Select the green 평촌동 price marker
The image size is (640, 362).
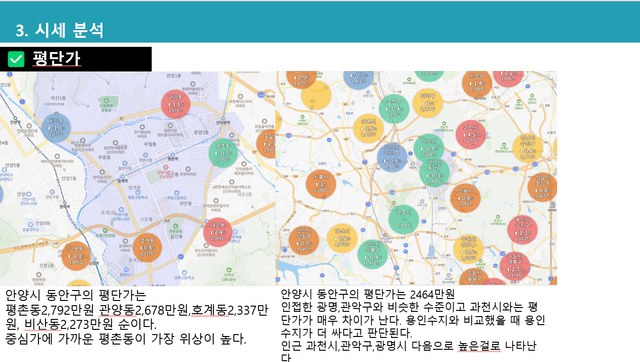pyautogui.click(x=223, y=153)
